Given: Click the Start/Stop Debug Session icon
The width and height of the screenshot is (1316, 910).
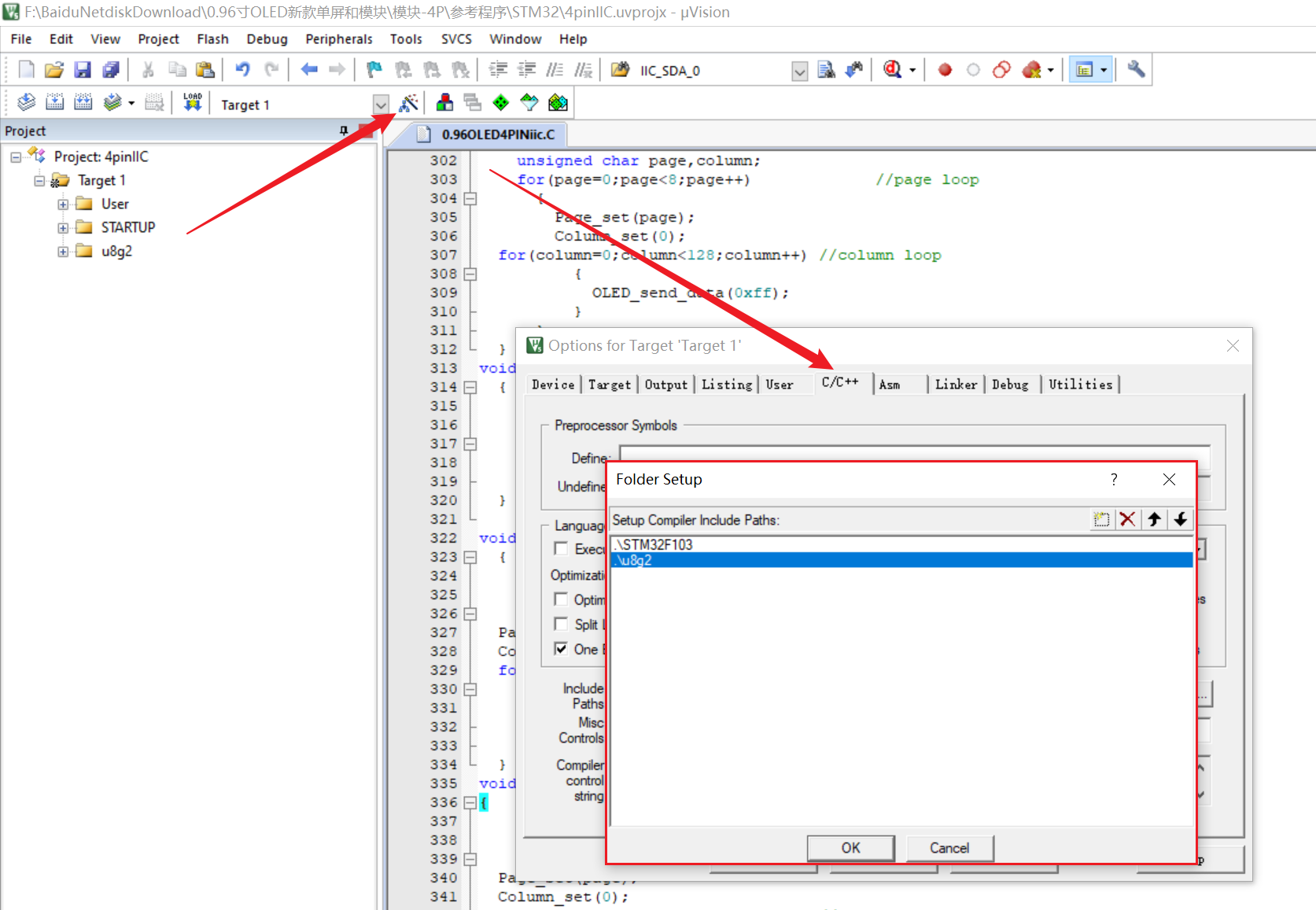Looking at the screenshot, I should (x=892, y=70).
